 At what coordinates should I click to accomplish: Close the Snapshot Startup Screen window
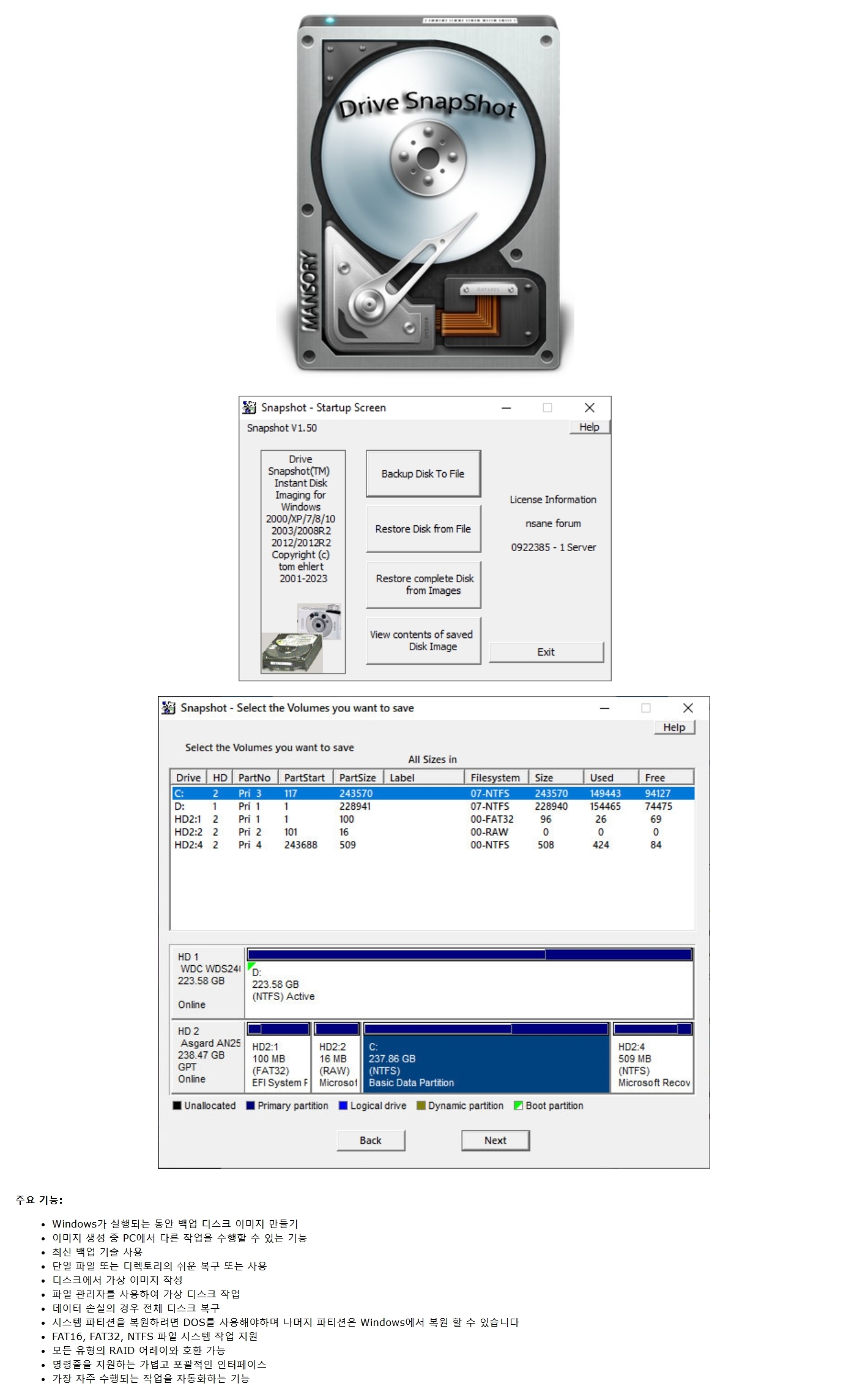590,408
